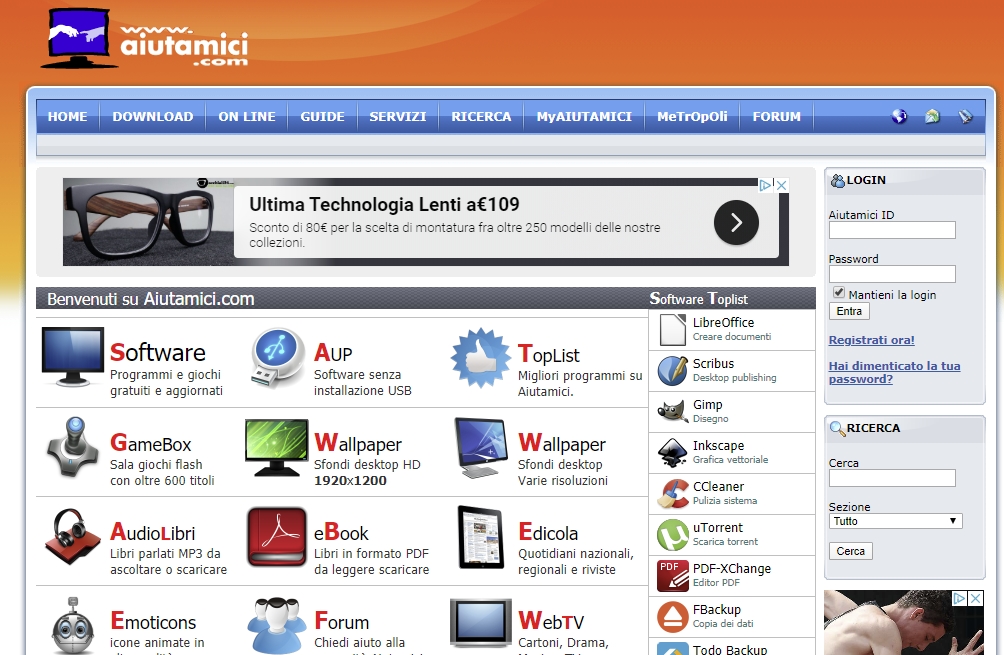Click the AdChoices icon on the glasses banner
Image resolution: width=1004 pixels, height=655 pixels.
coord(766,185)
